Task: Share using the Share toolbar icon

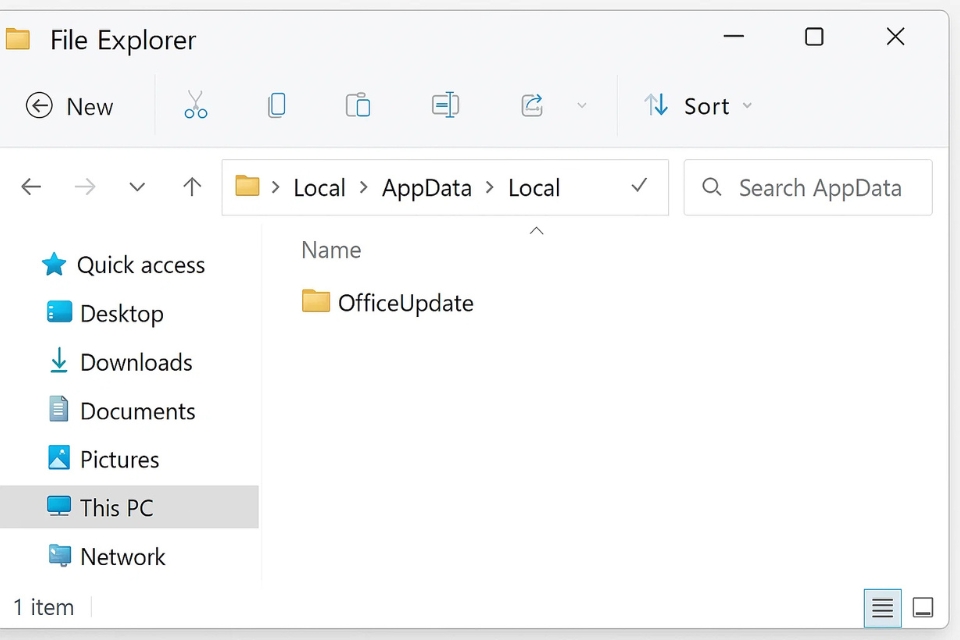Action: click(531, 105)
